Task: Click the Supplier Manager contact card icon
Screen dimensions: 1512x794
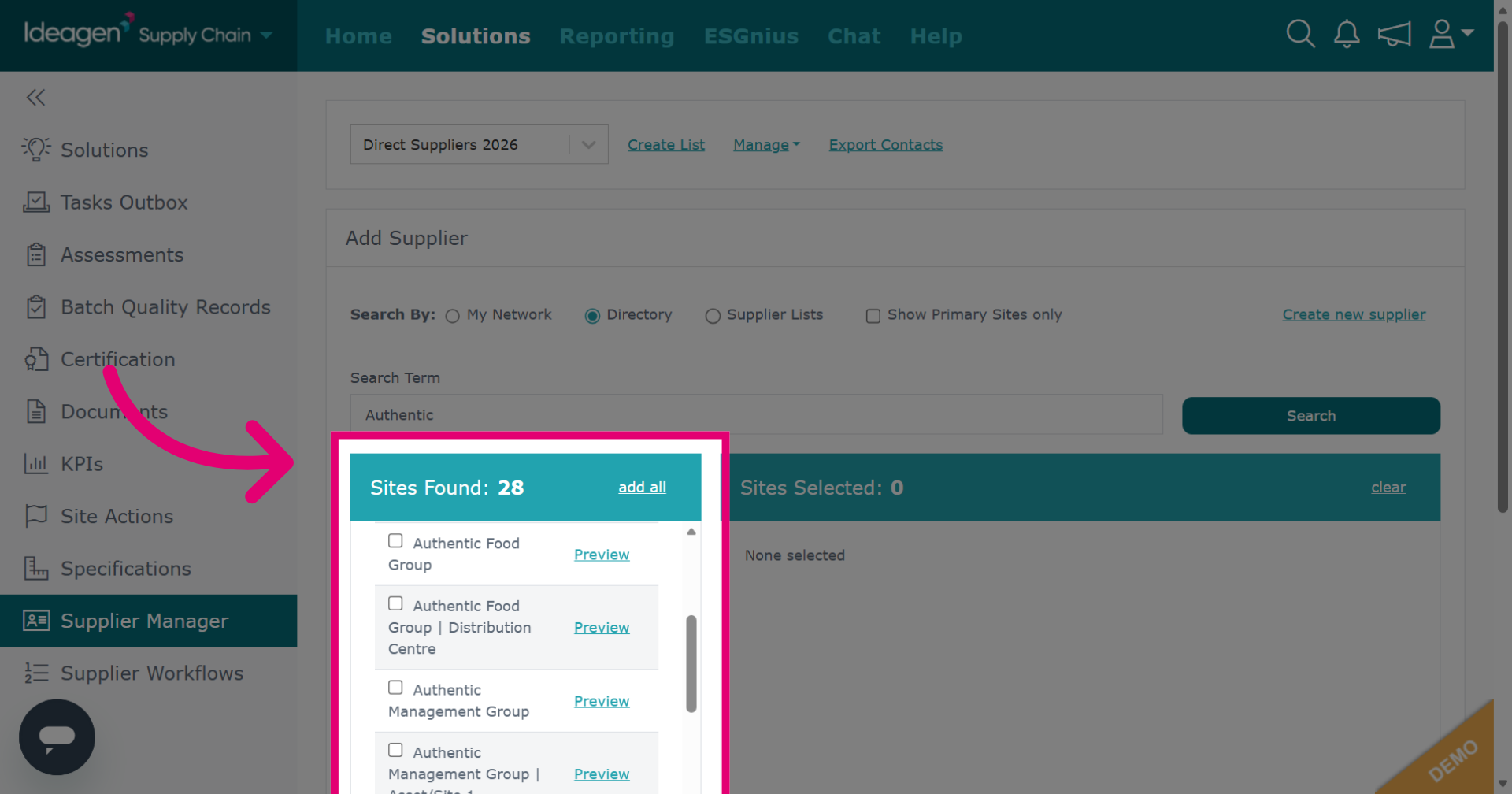Action: pos(35,621)
